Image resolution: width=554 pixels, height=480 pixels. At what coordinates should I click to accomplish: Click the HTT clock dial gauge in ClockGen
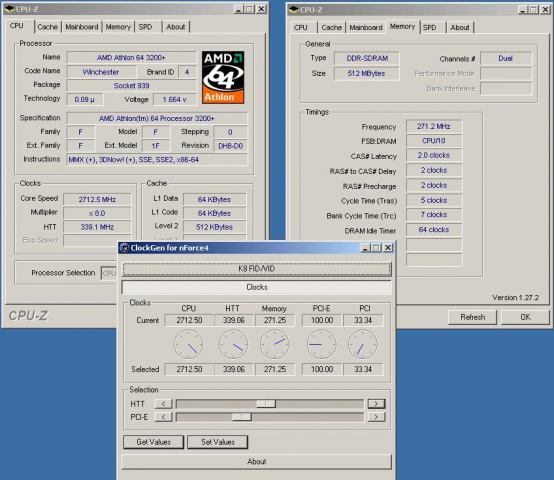233,344
